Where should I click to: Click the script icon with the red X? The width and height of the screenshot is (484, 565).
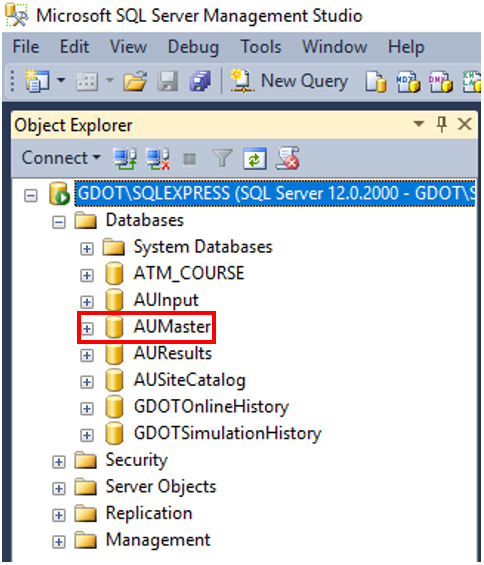coord(288,159)
